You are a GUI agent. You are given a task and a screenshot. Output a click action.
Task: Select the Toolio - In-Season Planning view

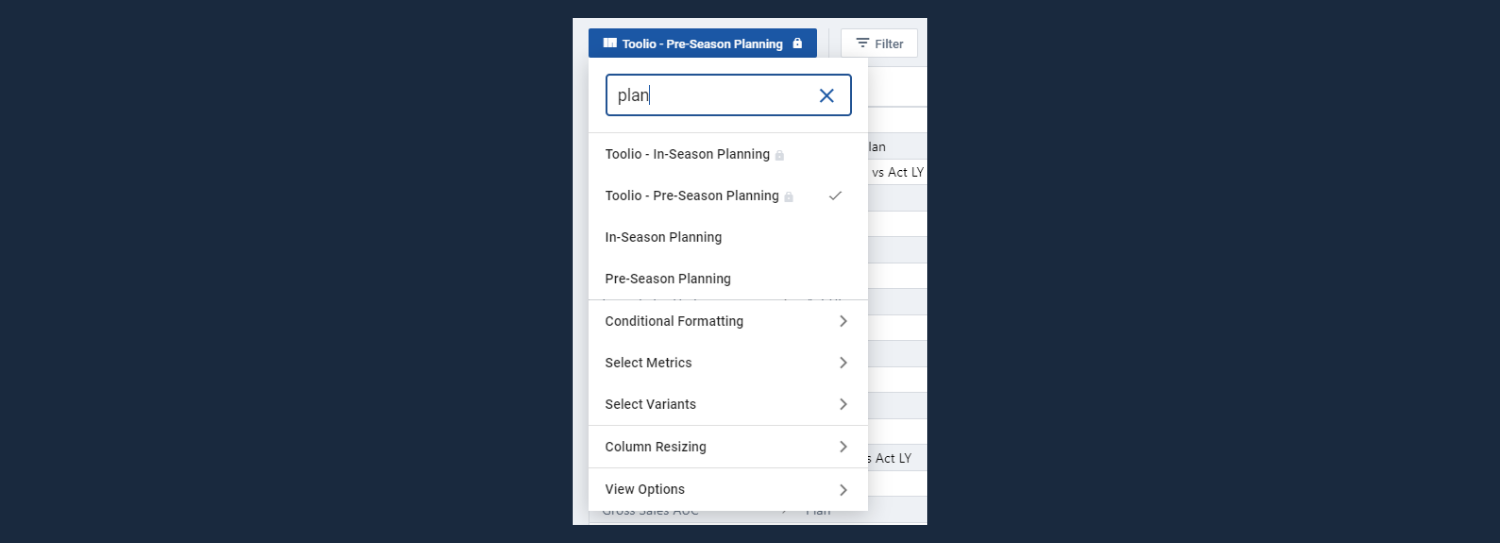687,154
